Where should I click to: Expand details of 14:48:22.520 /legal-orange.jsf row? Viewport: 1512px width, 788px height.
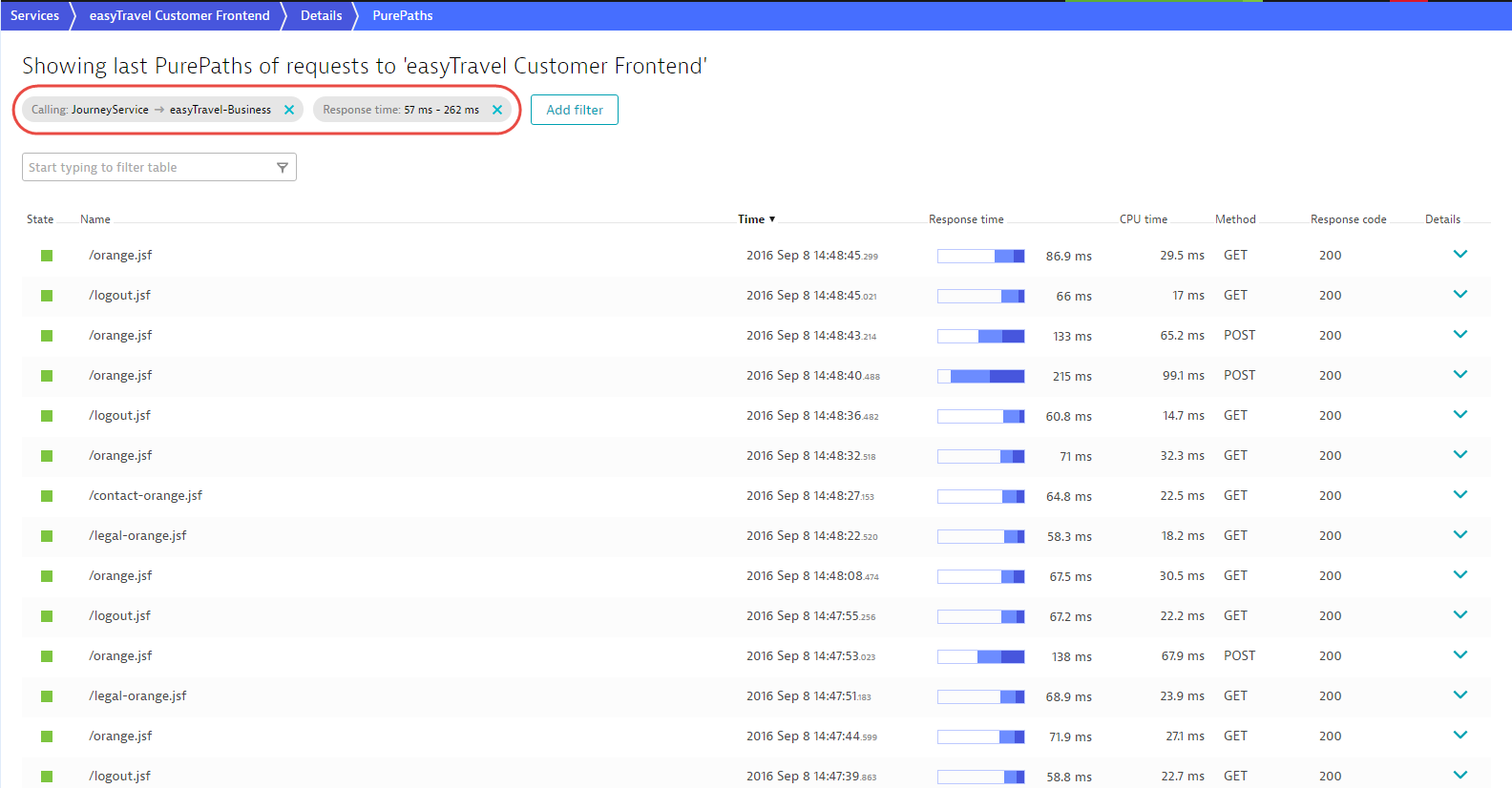pos(1460,535)
